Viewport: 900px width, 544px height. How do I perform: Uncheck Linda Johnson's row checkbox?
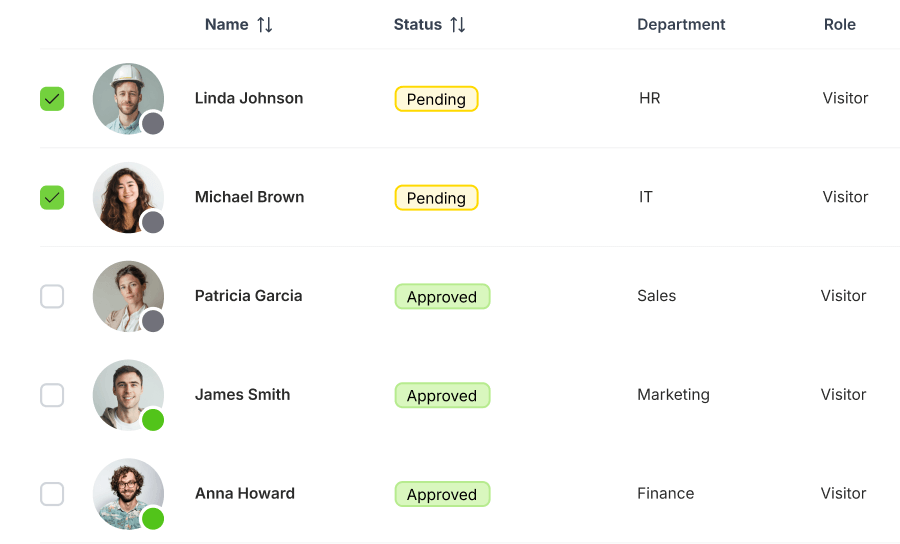(52, 99)
